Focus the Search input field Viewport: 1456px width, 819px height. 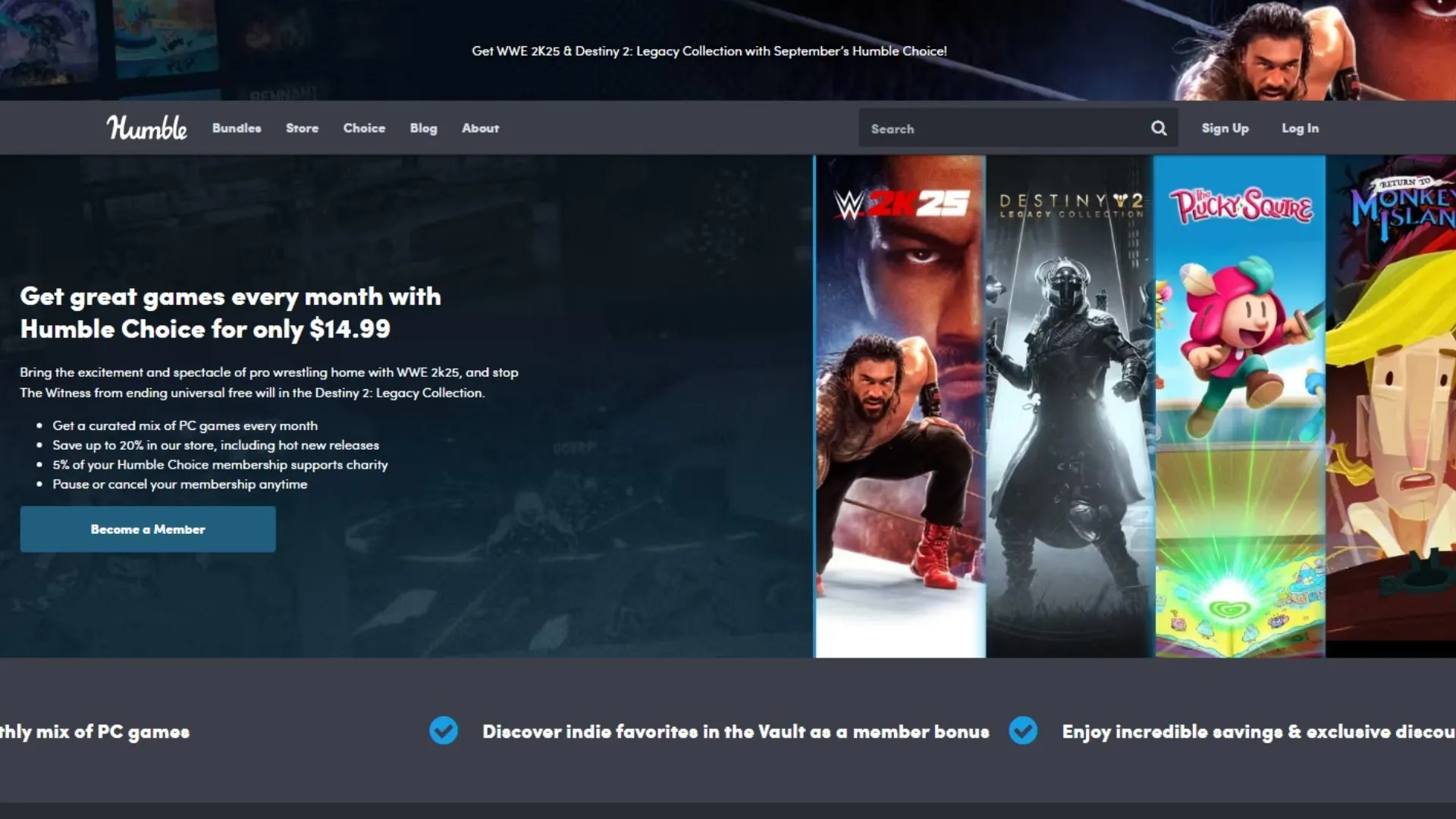(x=1001, y=128)
